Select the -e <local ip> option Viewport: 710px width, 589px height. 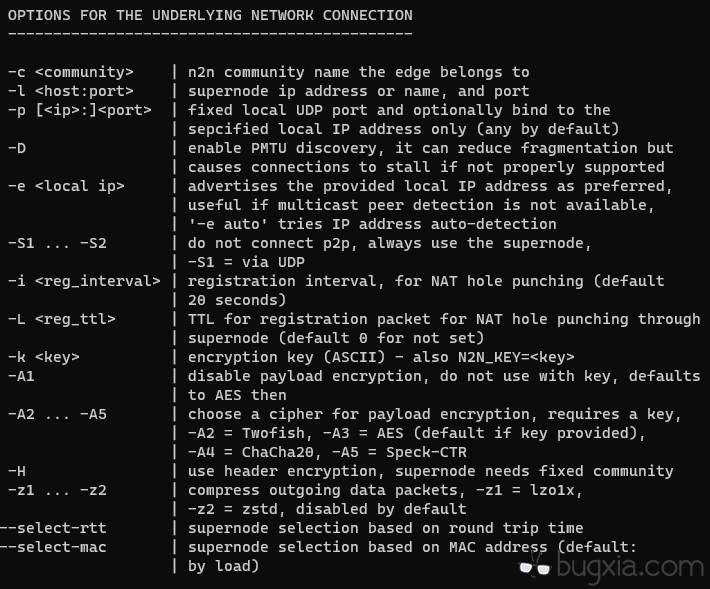[x=66, y=186]
